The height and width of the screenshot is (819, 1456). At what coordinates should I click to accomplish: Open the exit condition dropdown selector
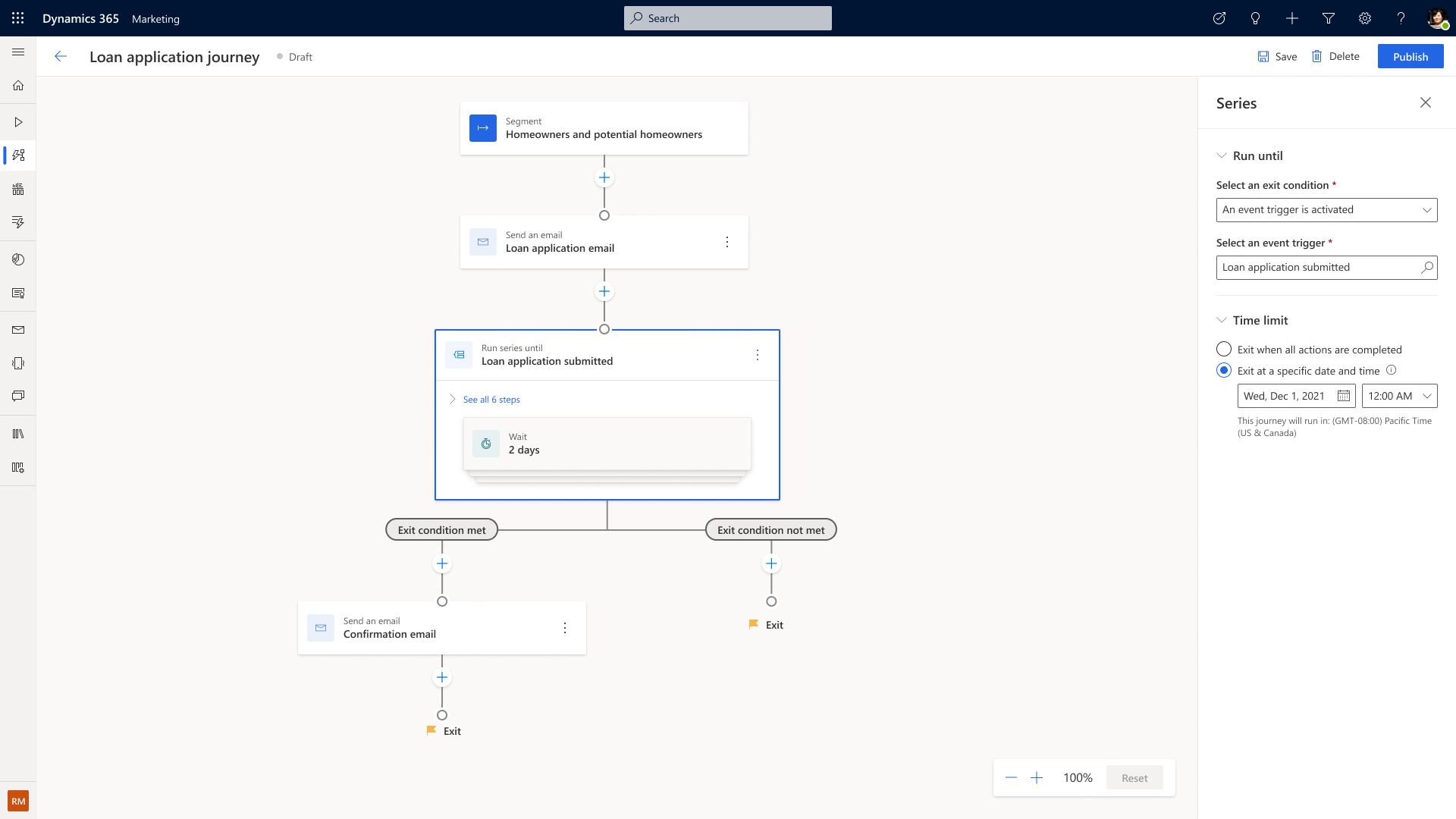pyautogui.click(x=1326, y=209)
